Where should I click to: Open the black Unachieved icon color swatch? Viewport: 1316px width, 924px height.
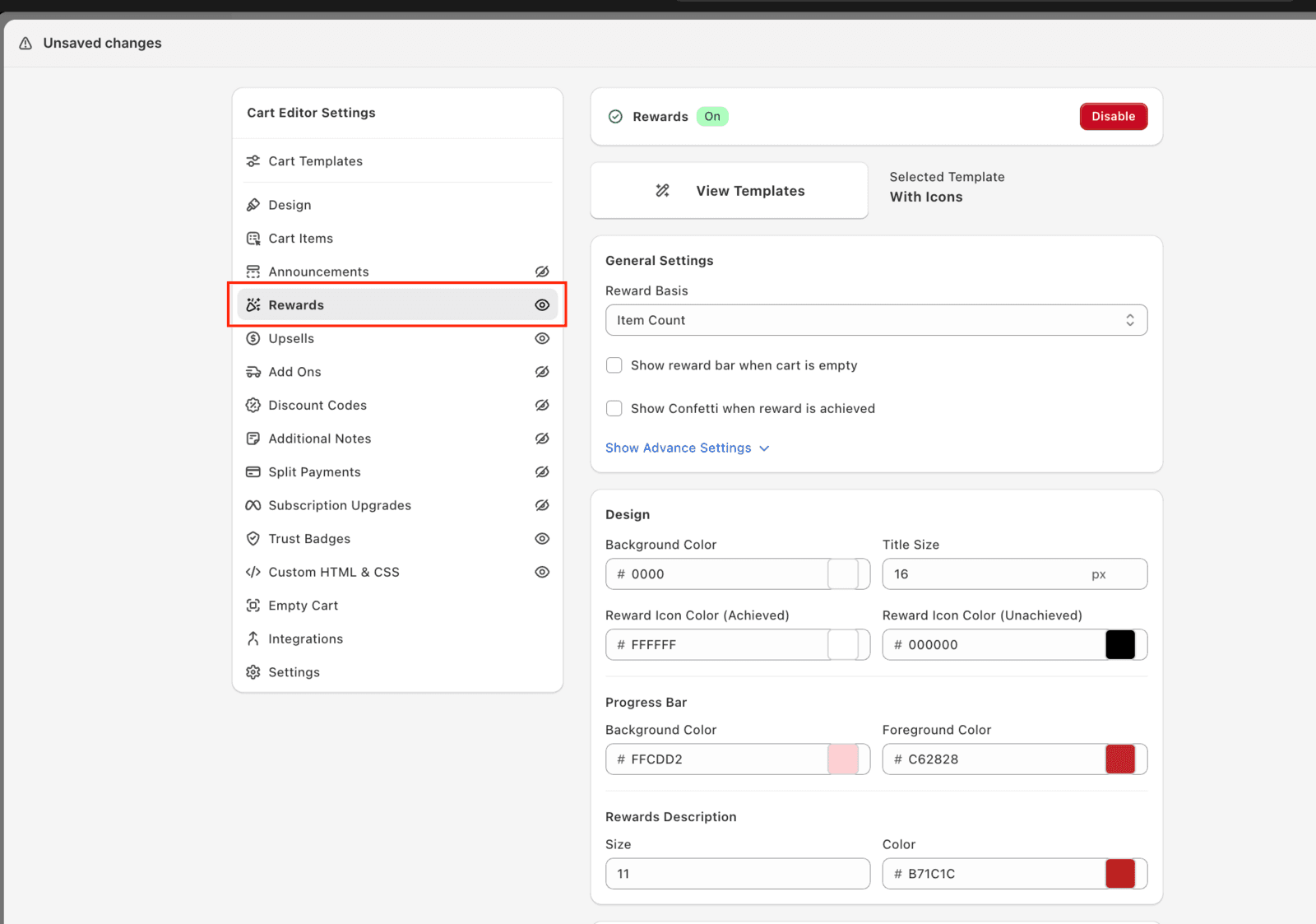coord(1120,645)
